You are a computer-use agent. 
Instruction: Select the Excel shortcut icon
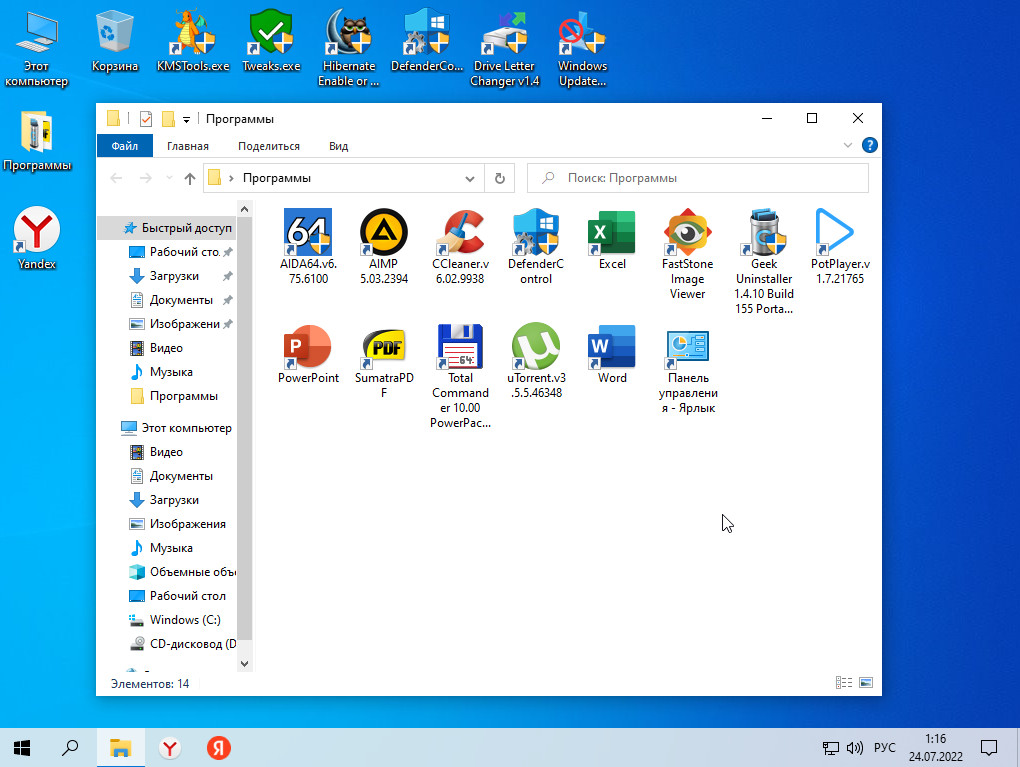611,232
